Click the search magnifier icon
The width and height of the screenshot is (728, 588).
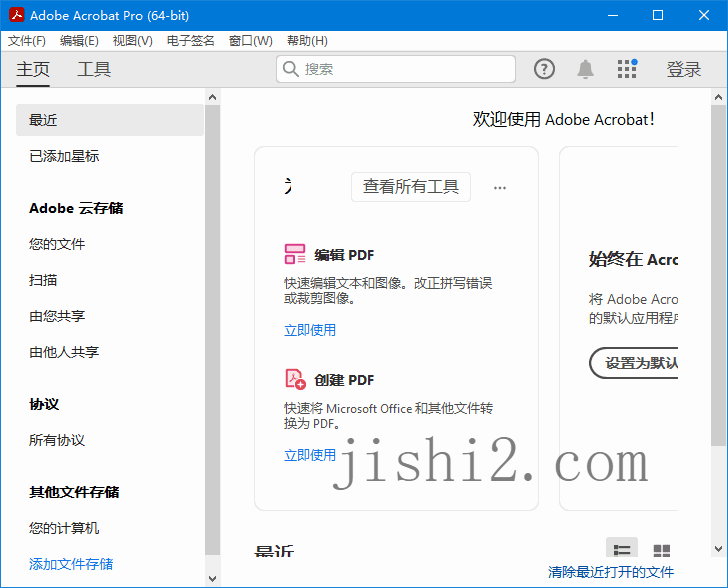pos(291,69)
